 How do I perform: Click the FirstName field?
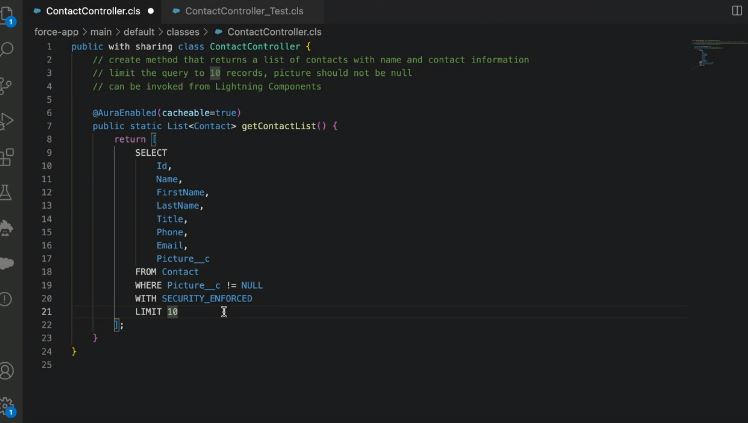point(180,192)
